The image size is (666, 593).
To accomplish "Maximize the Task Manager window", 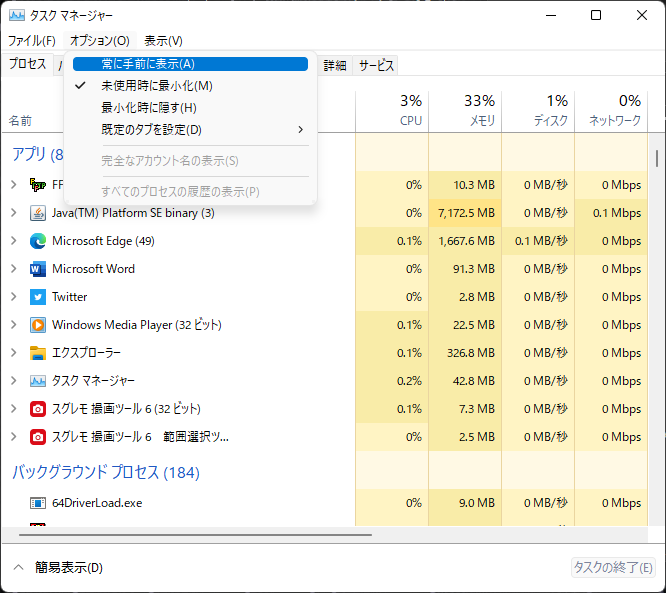I will click(596, 15).
